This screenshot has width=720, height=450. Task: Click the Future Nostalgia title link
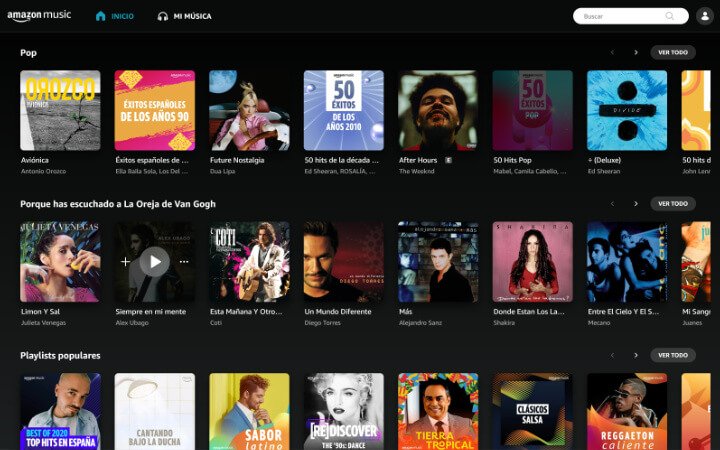click(237, 160)
